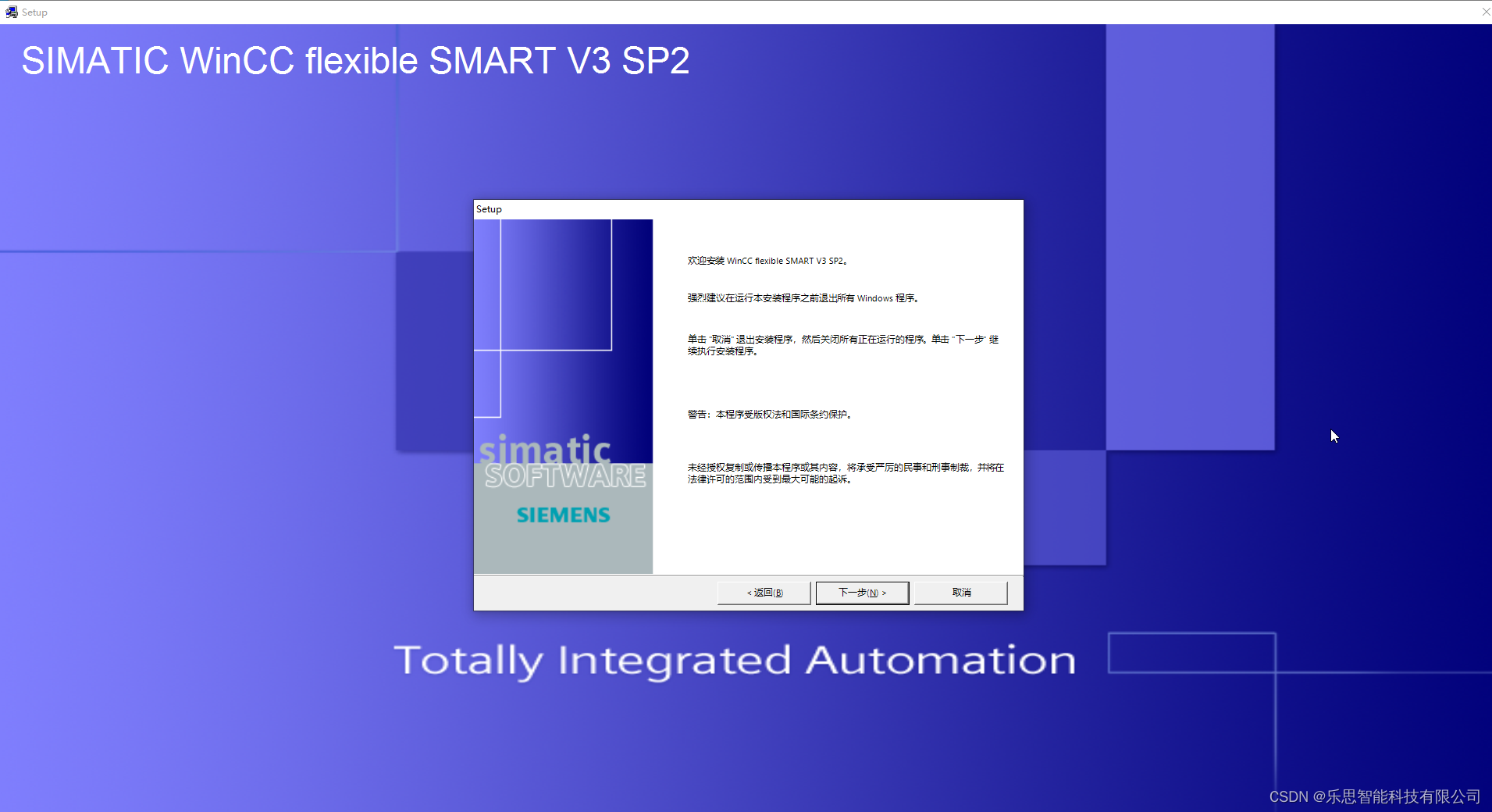The image size is (1492, 812).
Task: Click the 返回(B) back button
Action: (x=764, y=593)
